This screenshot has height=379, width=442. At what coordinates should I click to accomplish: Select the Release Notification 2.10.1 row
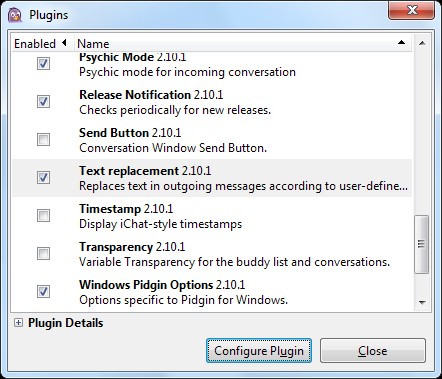(212, 102)
